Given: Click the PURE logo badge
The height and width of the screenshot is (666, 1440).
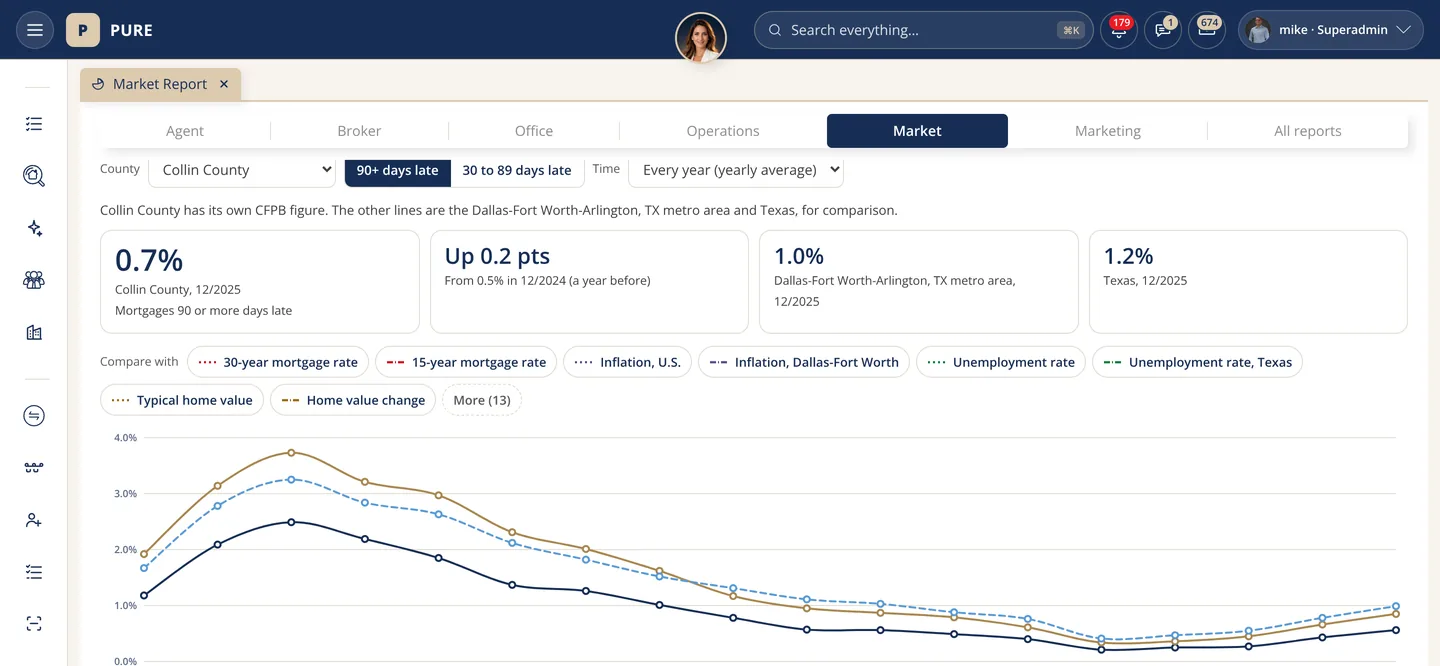Looking at the screenshot, I should [83, 30].
